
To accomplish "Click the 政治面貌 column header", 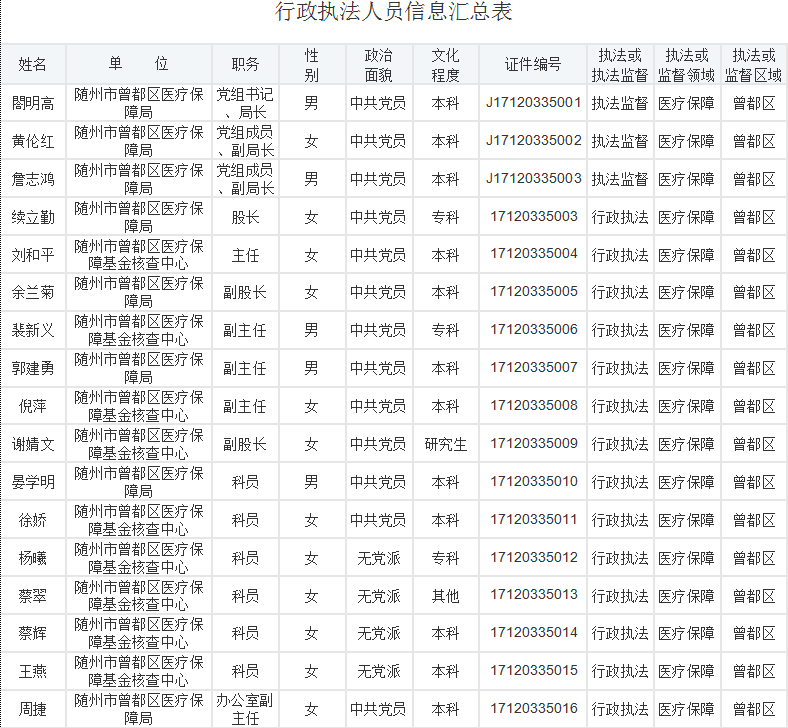I will coord(378,65).
